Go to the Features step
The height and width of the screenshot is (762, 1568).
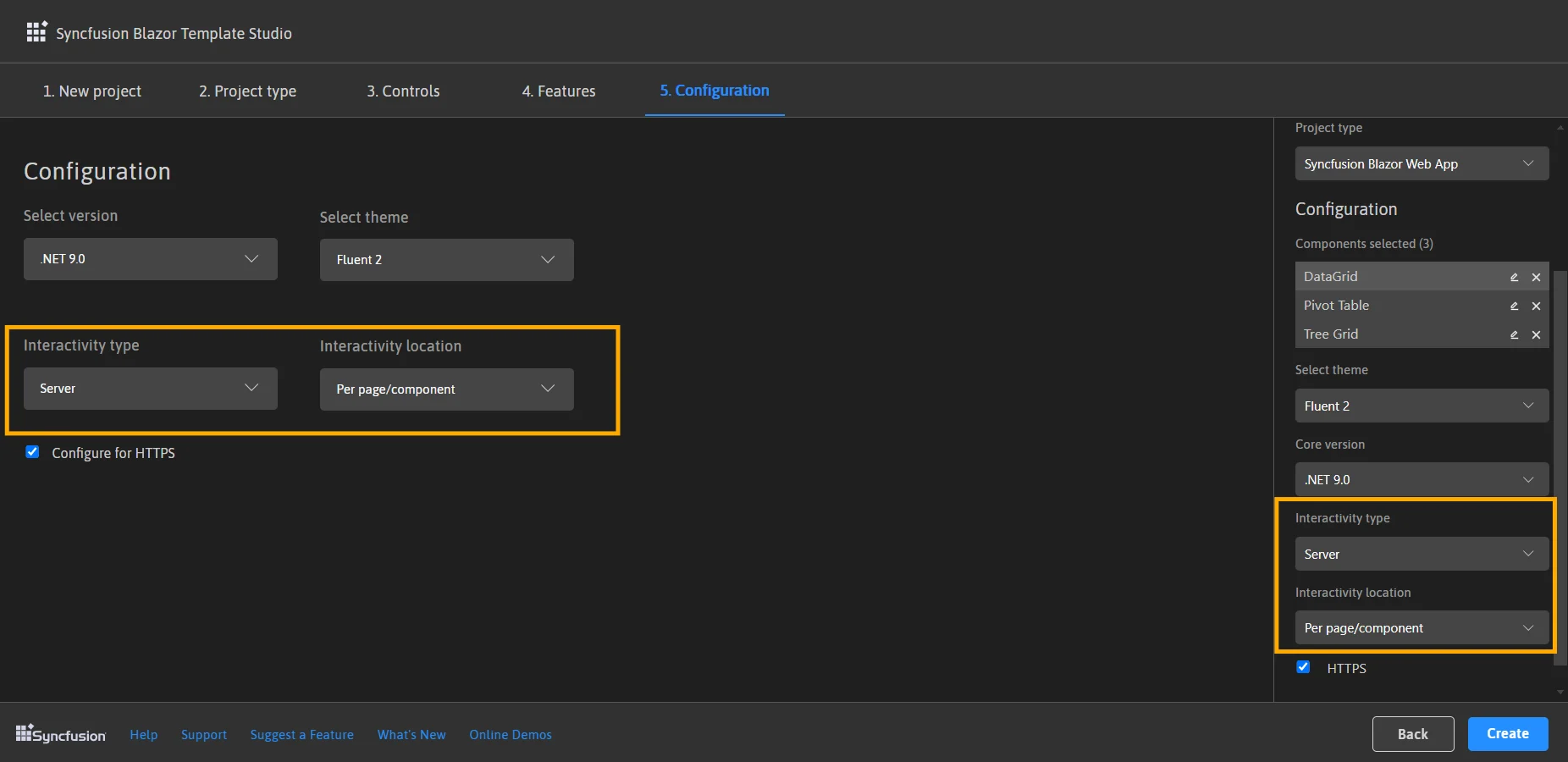pos(558,91)
